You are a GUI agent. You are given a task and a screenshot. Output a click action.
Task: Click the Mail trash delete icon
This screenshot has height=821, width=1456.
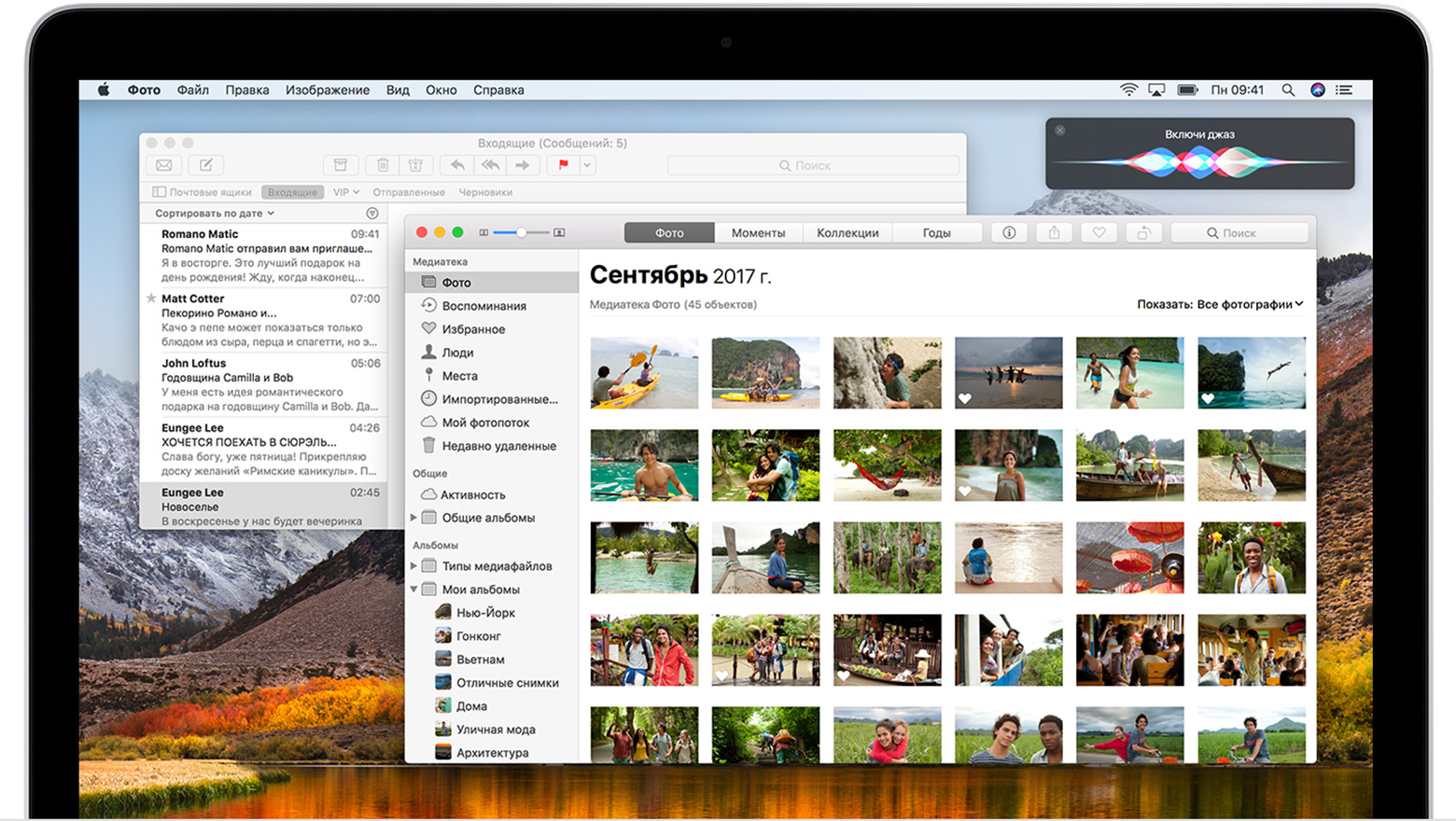click(x=383, y=165)
